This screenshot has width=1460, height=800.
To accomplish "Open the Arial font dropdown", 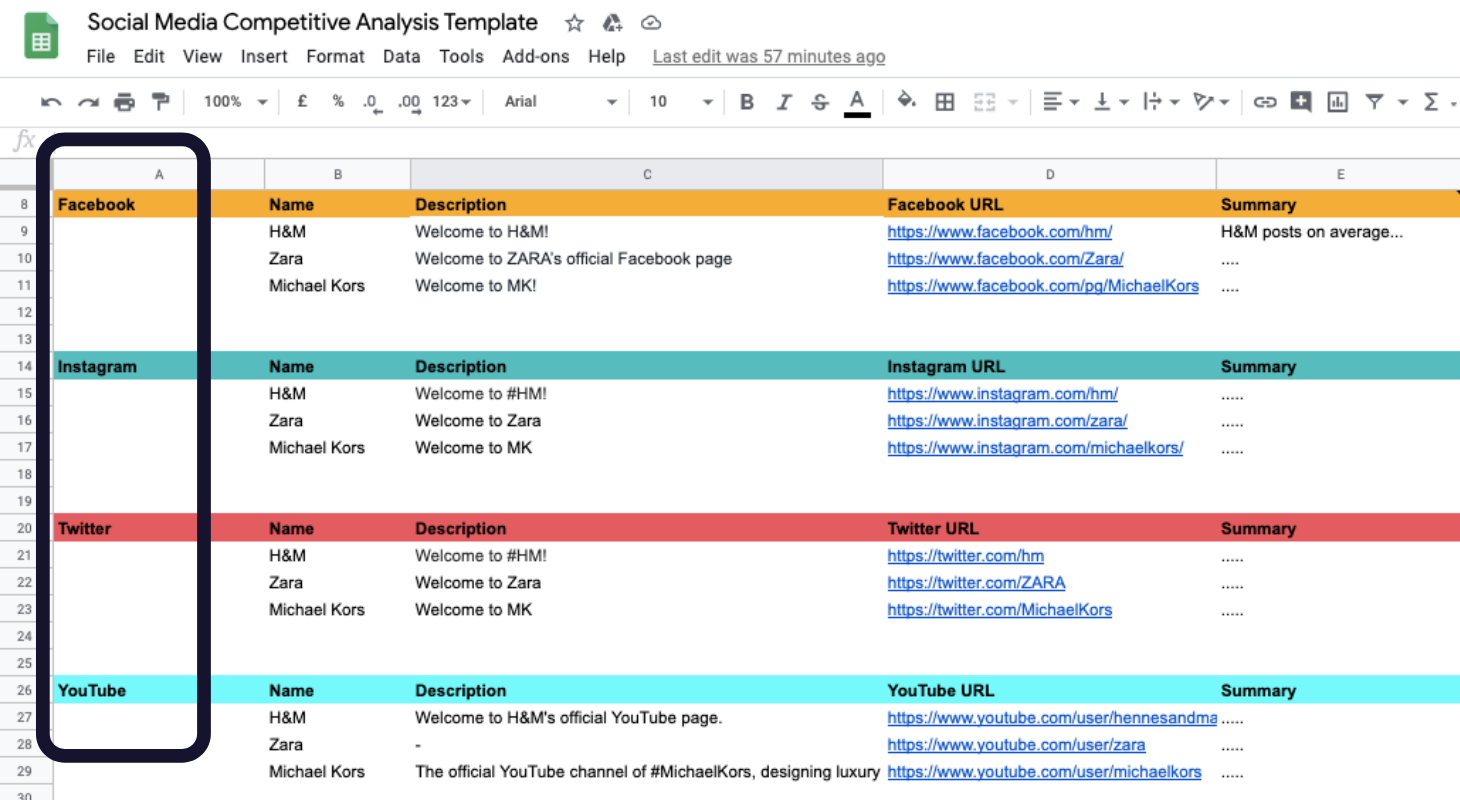I will point(560,102).
